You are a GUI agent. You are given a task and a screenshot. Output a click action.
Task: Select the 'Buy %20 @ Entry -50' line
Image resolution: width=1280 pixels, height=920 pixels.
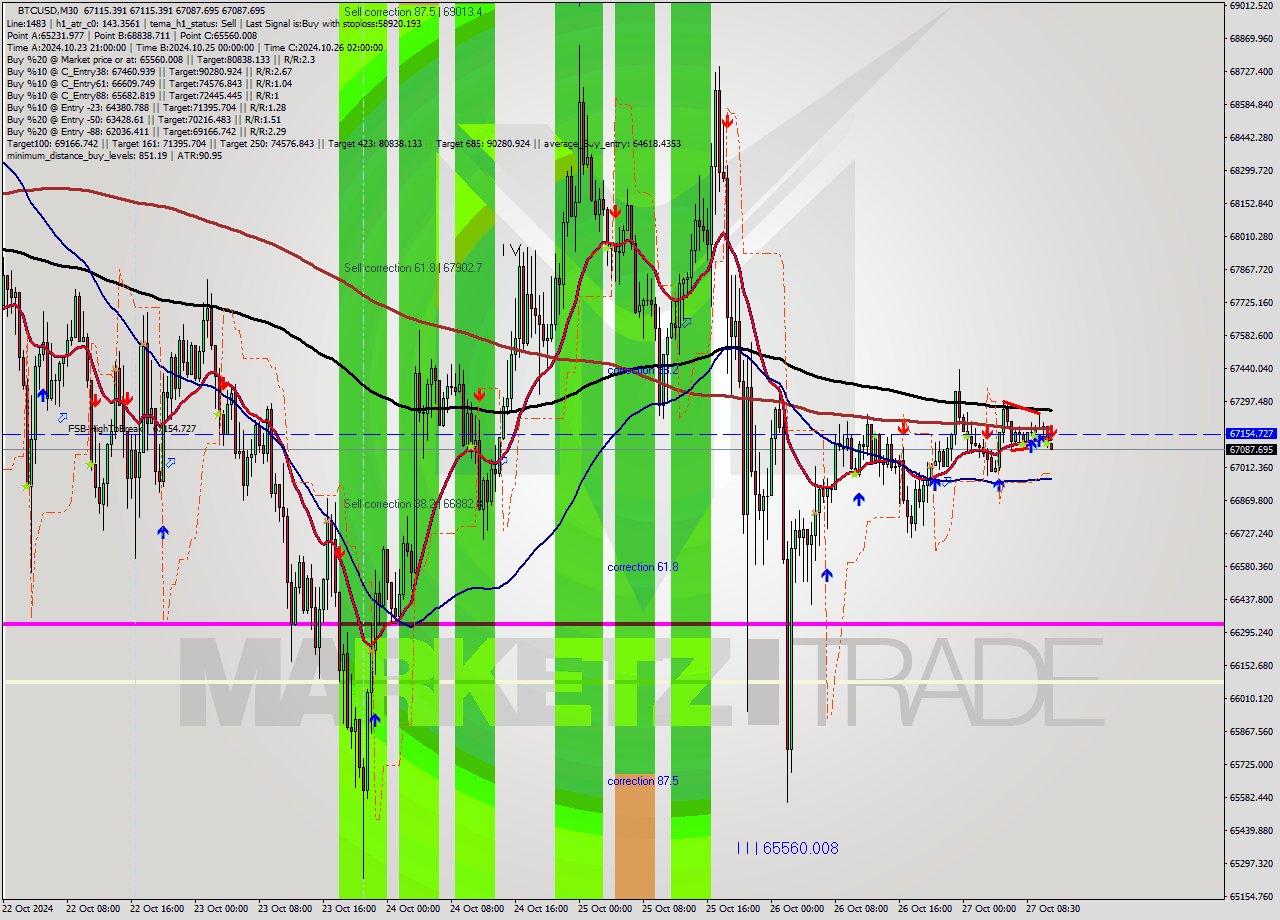tap(146, 119)
